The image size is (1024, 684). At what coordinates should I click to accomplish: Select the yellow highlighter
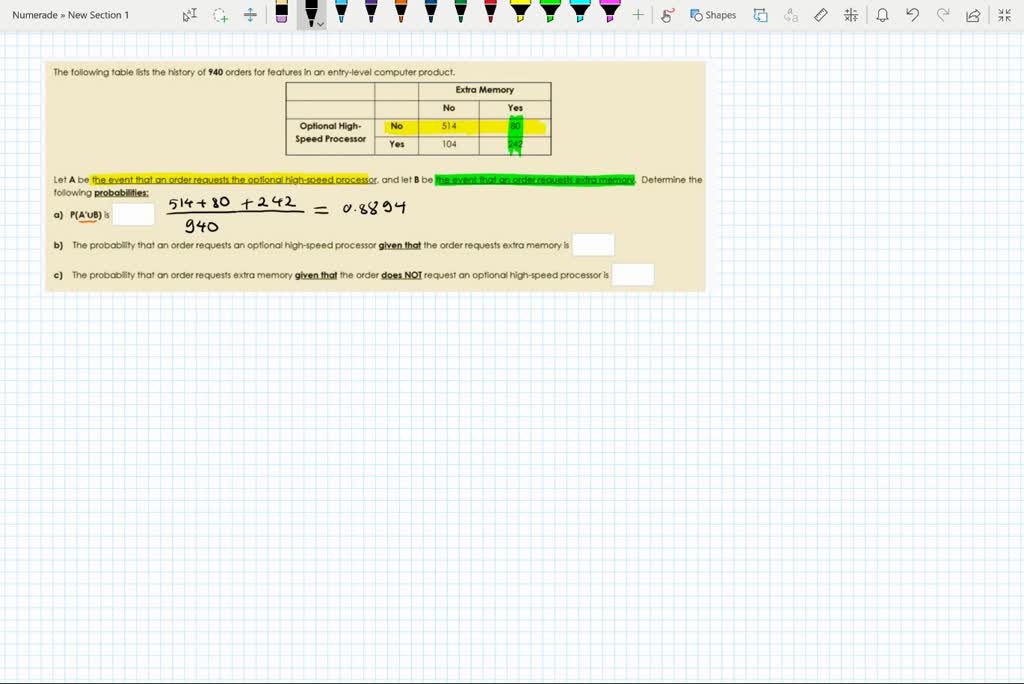[x=521, y=14]
